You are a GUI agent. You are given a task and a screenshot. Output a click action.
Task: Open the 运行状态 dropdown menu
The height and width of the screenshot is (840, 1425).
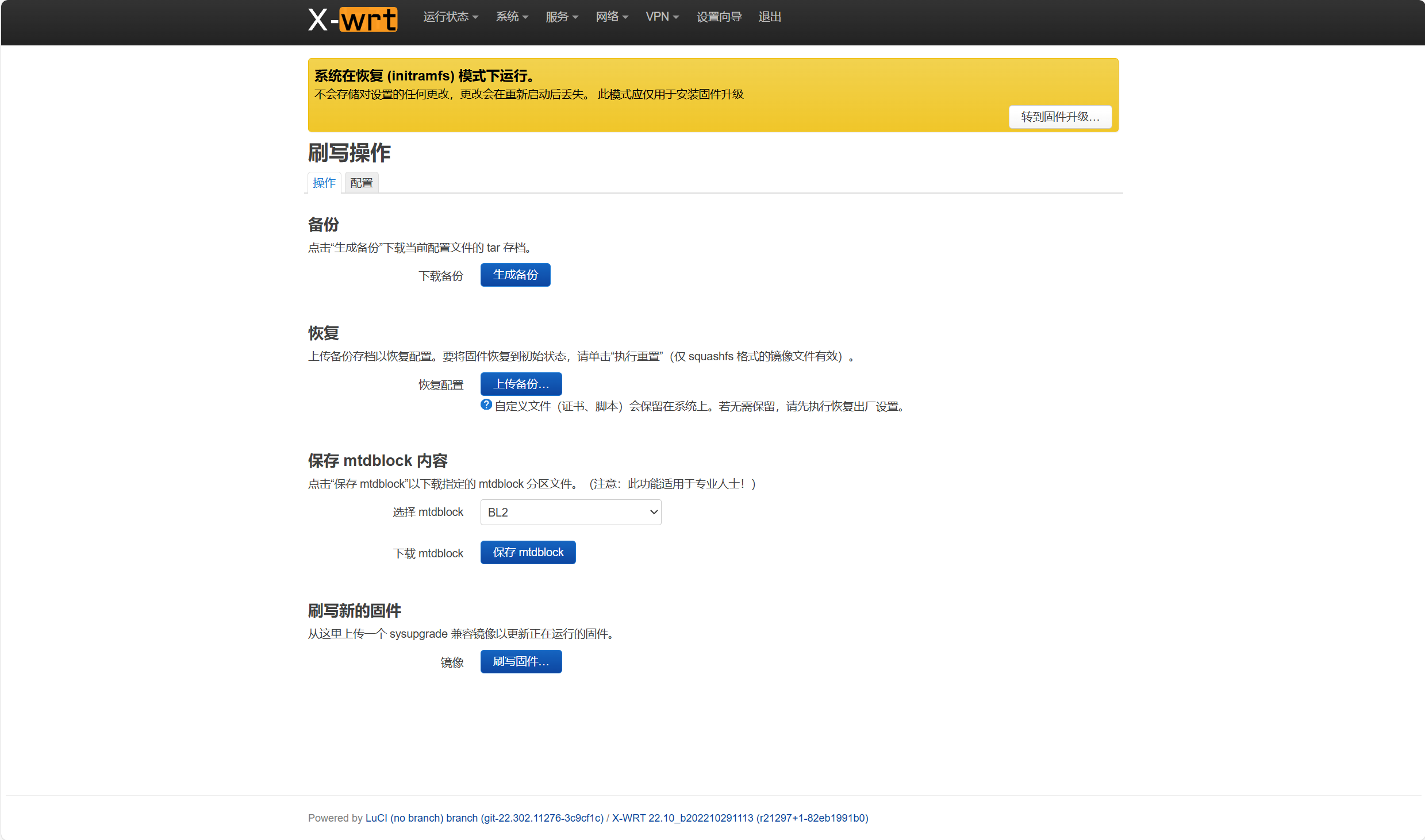(450, 17)
